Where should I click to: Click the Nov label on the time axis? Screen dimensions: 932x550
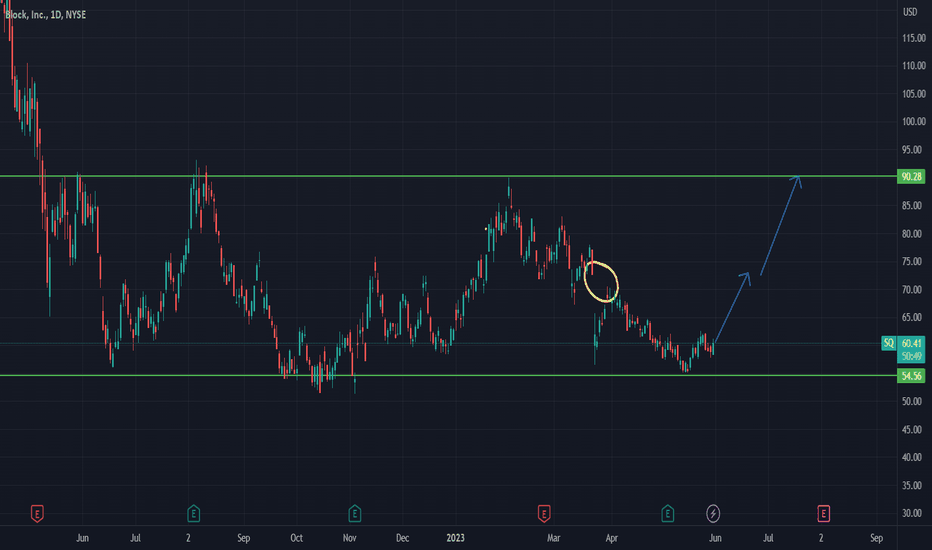pyautogui.click(x=350, y=538)
